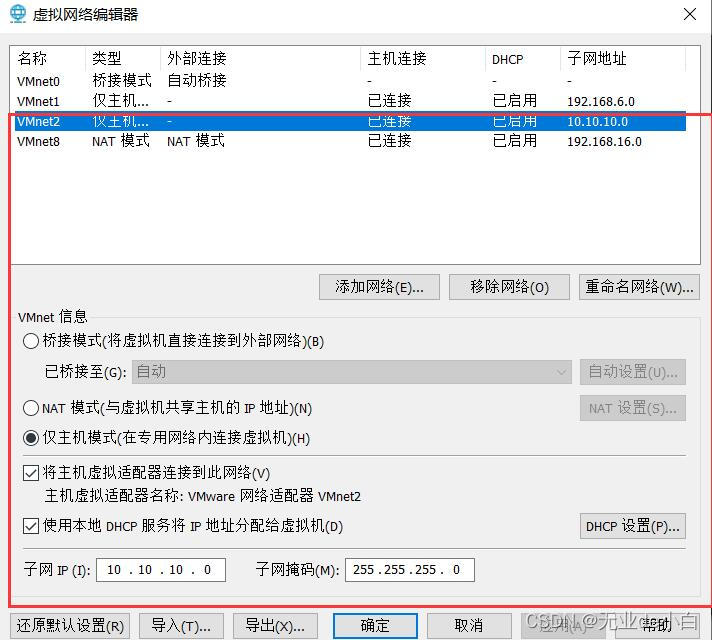
Task: Click 类型 column header
Action: pos(123,59)
